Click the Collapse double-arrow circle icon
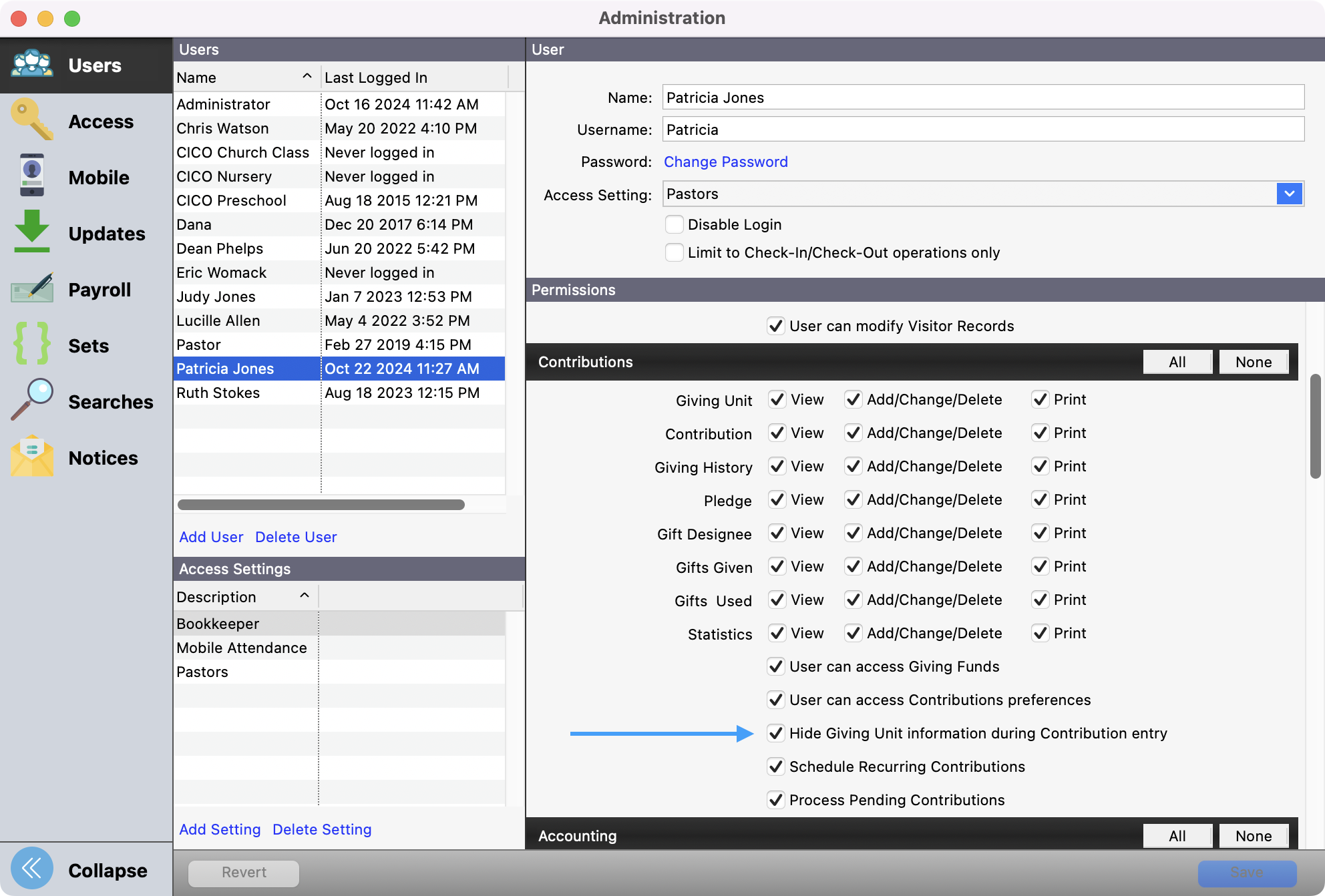1325x896 pixels. click(x=31, y=868)
